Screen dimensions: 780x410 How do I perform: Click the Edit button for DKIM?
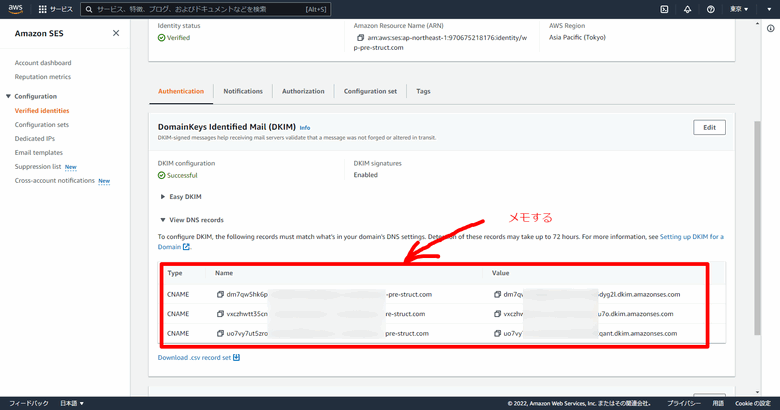click(x=709, y=127)
